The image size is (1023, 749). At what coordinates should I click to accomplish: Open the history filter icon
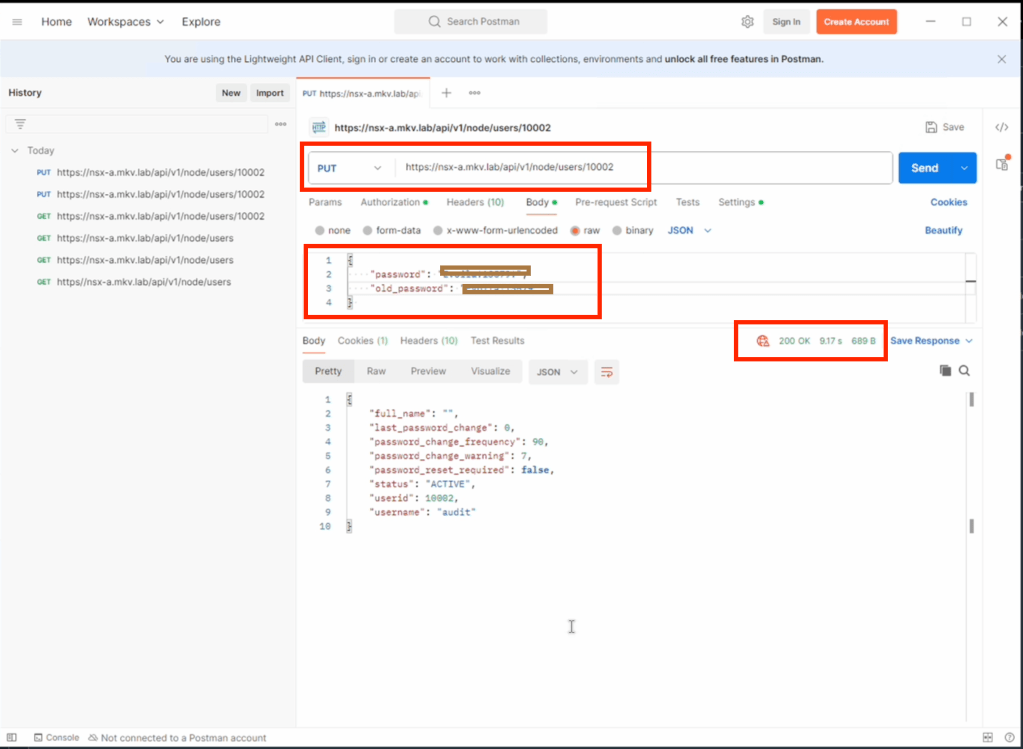point(20,124)
